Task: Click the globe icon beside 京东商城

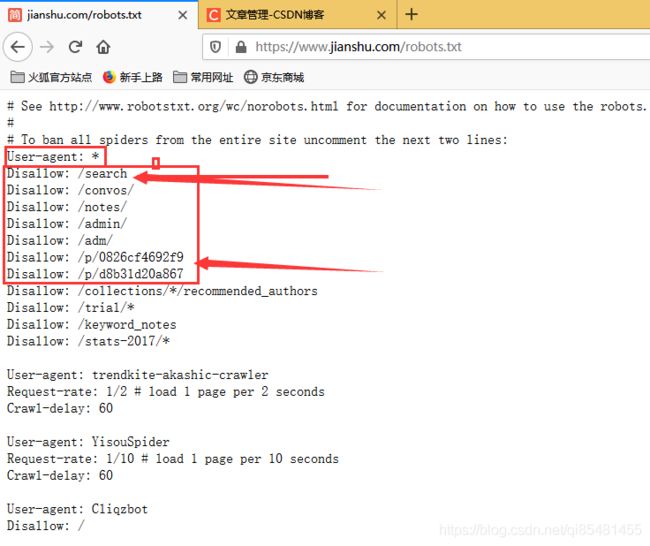Action: tap(250, 77)
